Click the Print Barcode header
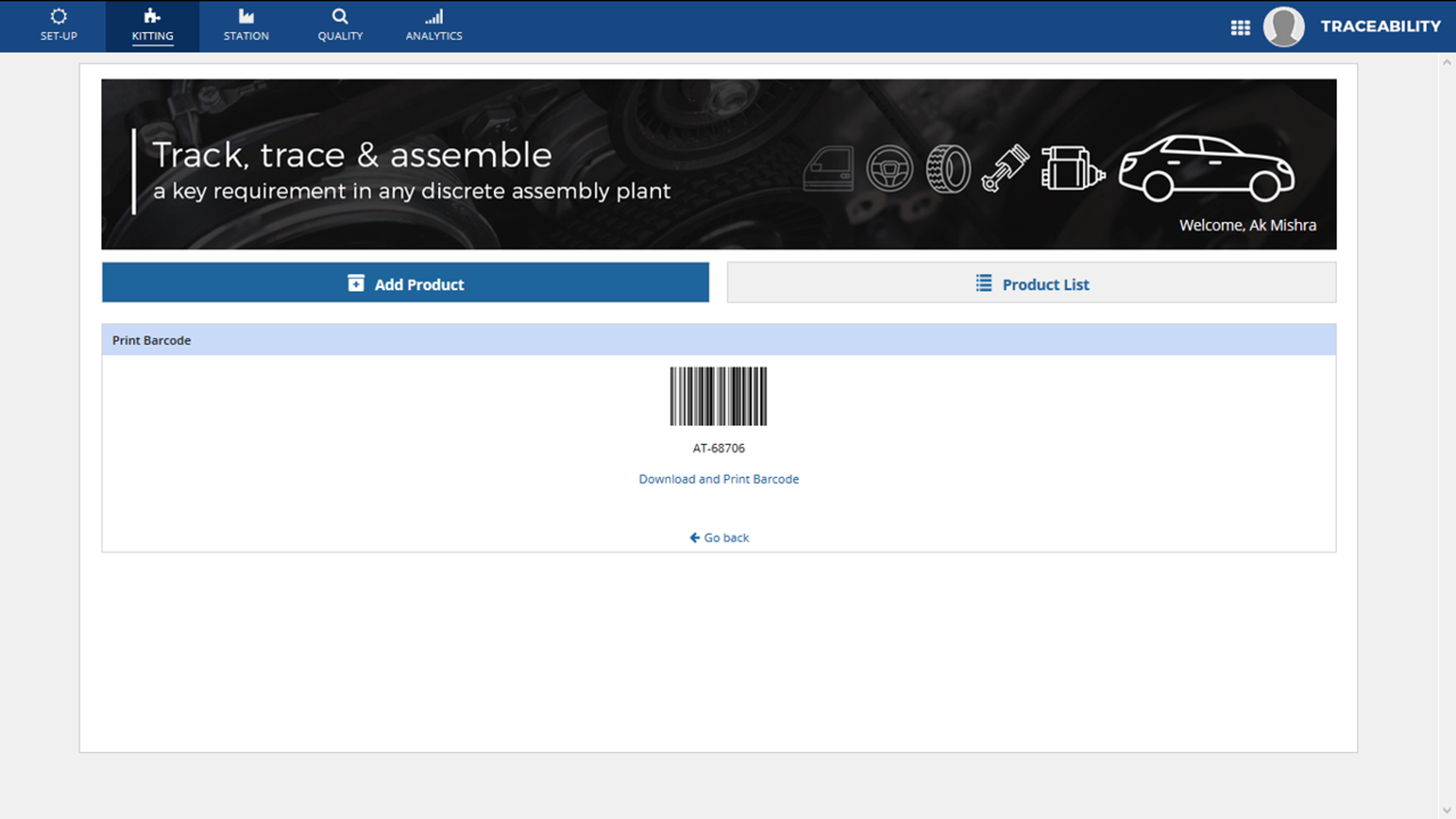The image size is (1456, 819). click(x=719, y=340)
